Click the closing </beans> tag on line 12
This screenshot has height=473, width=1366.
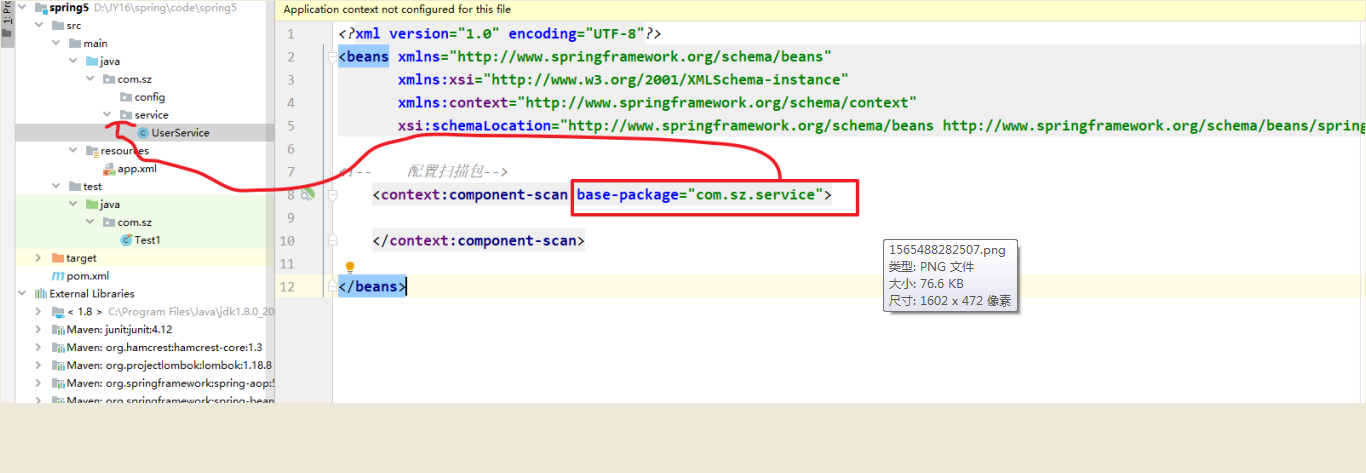point(373,287)
